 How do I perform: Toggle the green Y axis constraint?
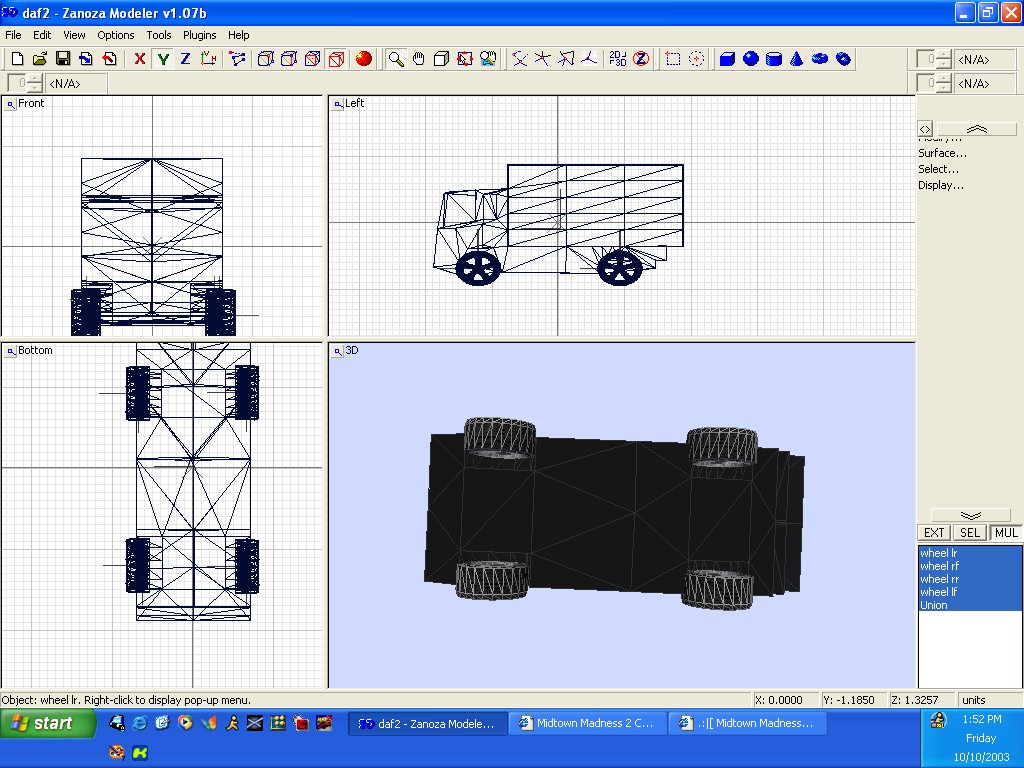[x=163, y=59]
